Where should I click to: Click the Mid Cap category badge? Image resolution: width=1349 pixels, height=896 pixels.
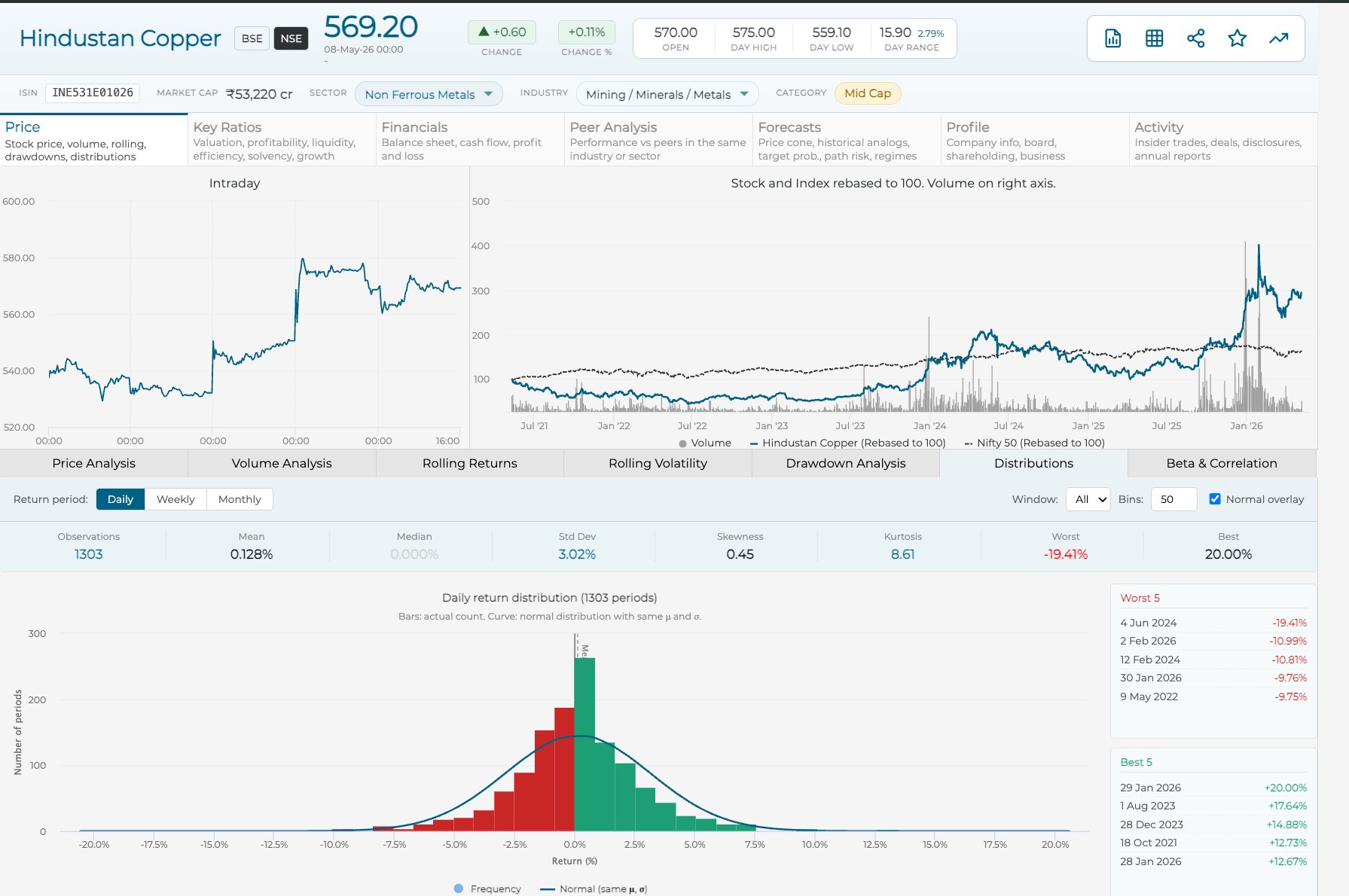pyautogui.click(x=868, y=93)
